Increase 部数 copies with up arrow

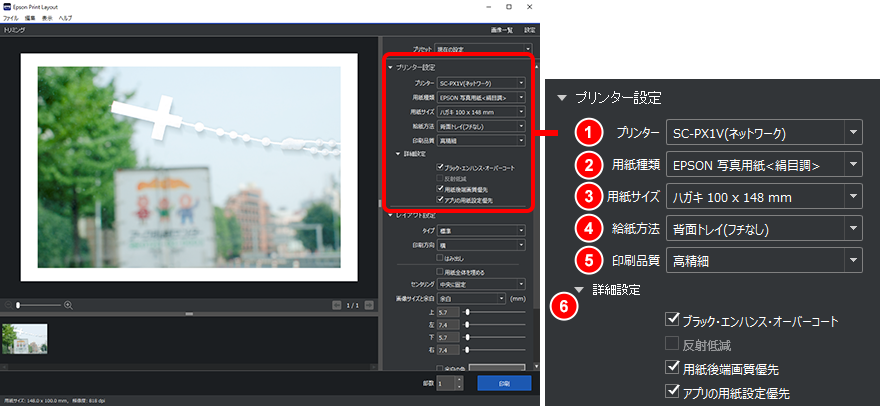tap(459, 378)
